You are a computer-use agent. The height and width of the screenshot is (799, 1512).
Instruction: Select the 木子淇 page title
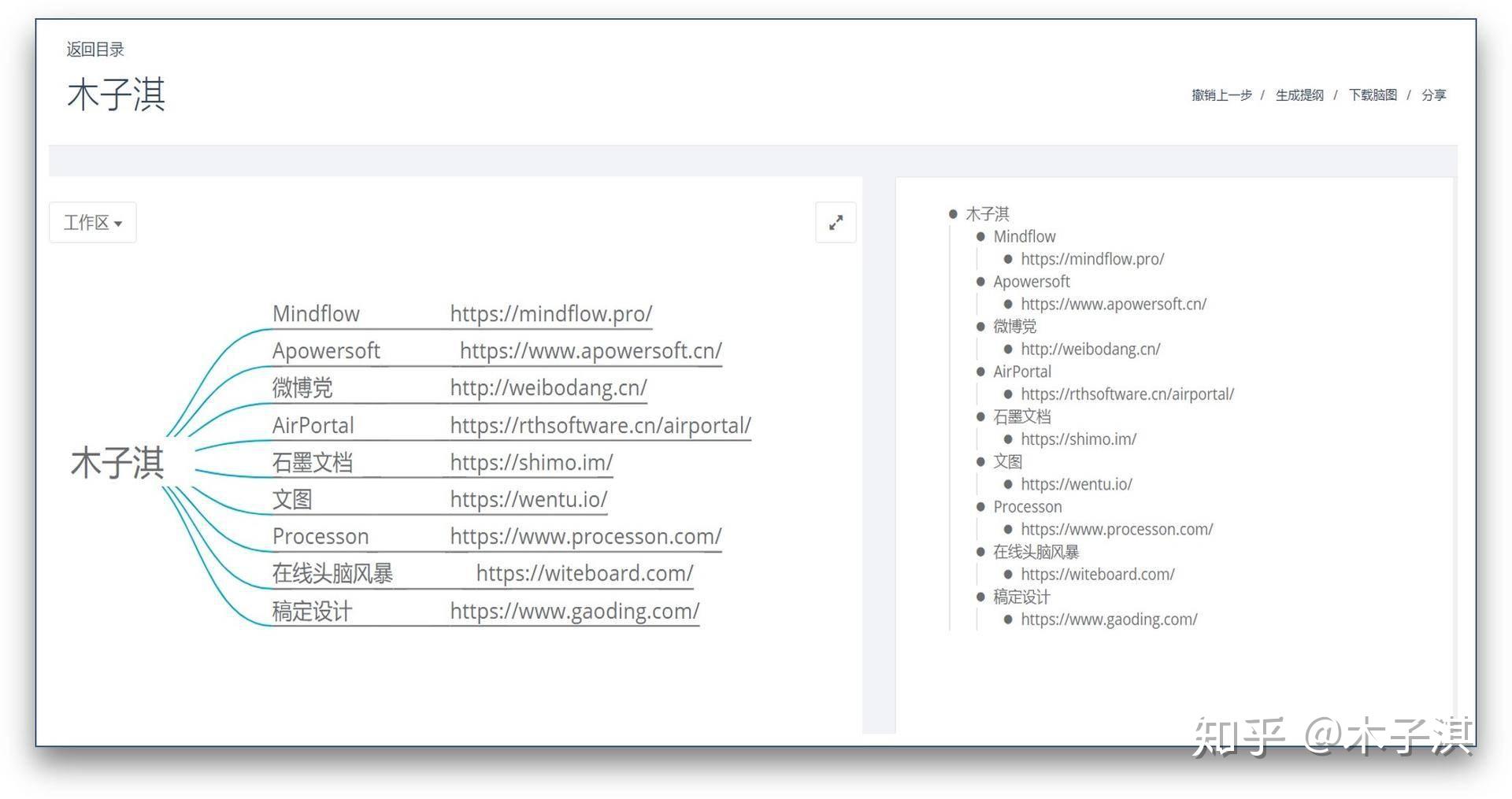tap(116, 95)
